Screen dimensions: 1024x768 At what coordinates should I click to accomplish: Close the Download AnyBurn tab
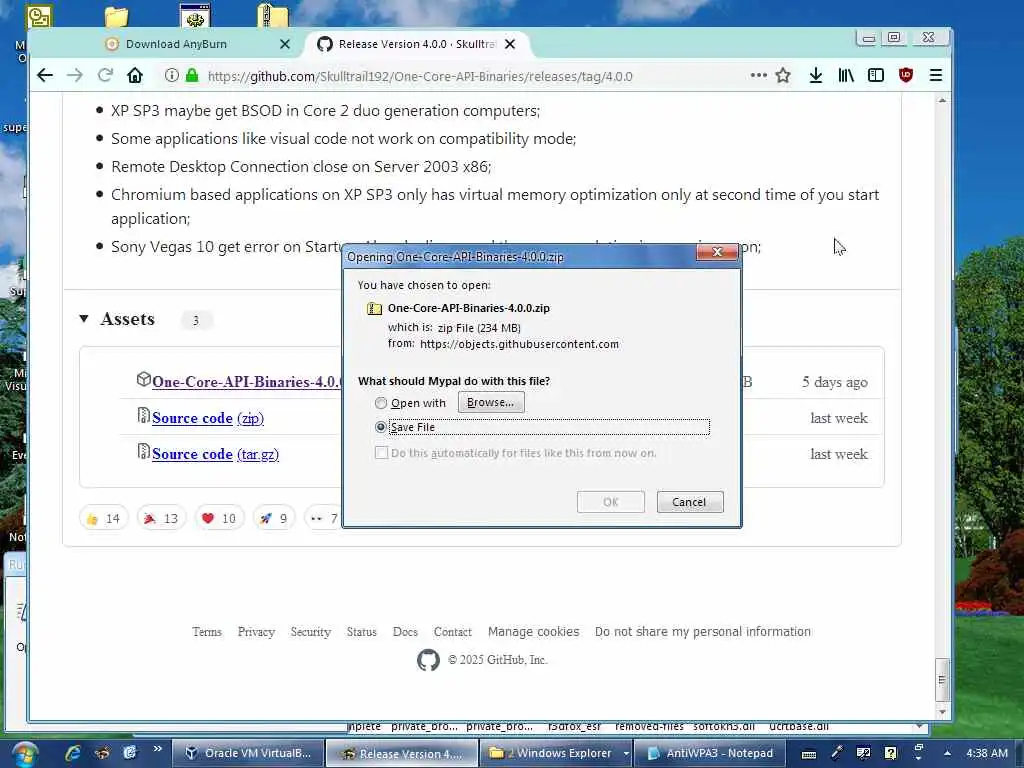point(285,44)
